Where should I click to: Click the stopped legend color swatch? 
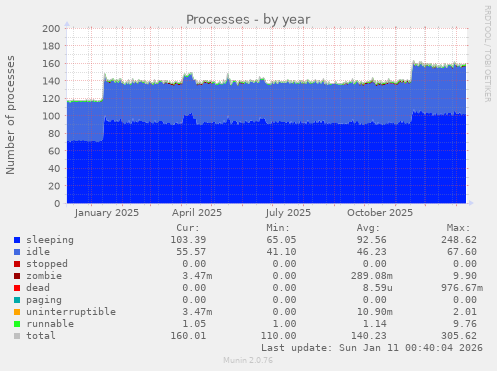(17, 264)
